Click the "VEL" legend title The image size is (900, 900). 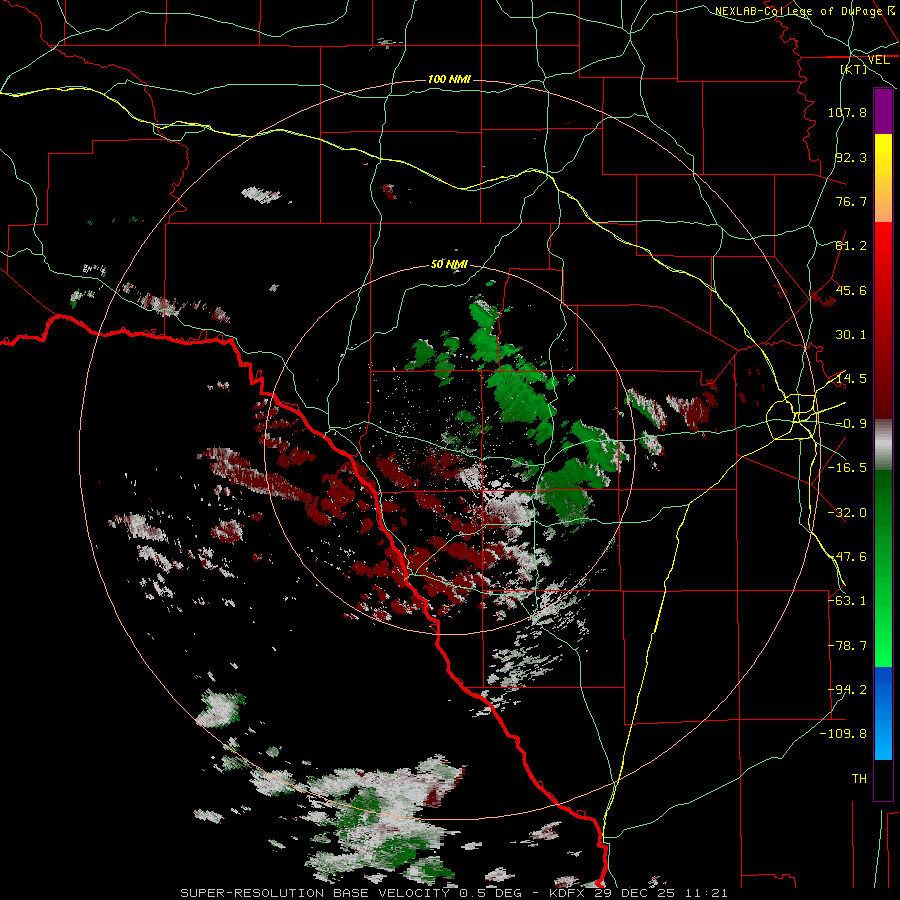[878, 60]
